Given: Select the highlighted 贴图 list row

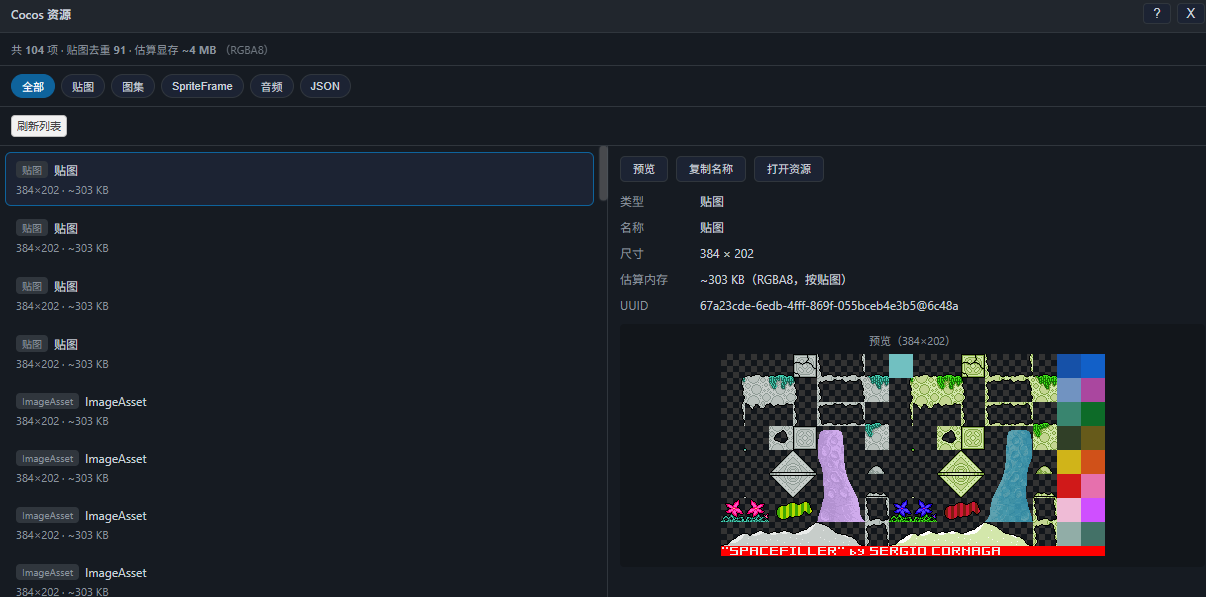Looking at the screenshot, I should (299, 179).
